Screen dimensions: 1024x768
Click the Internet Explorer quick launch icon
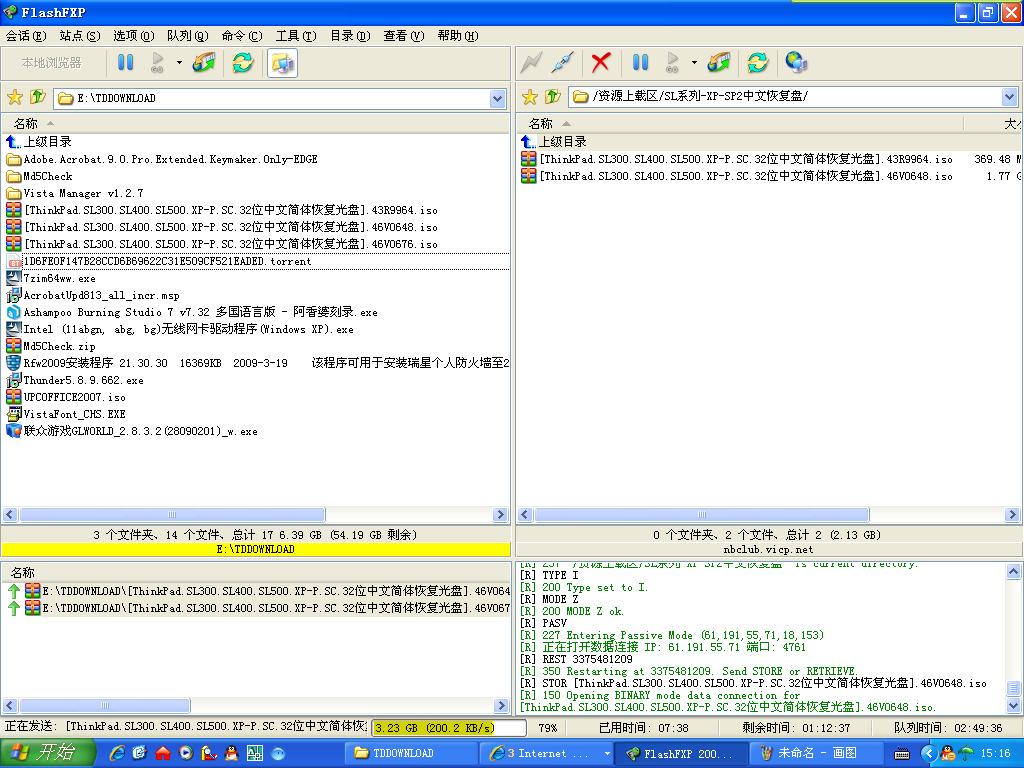tap(118, 754)
